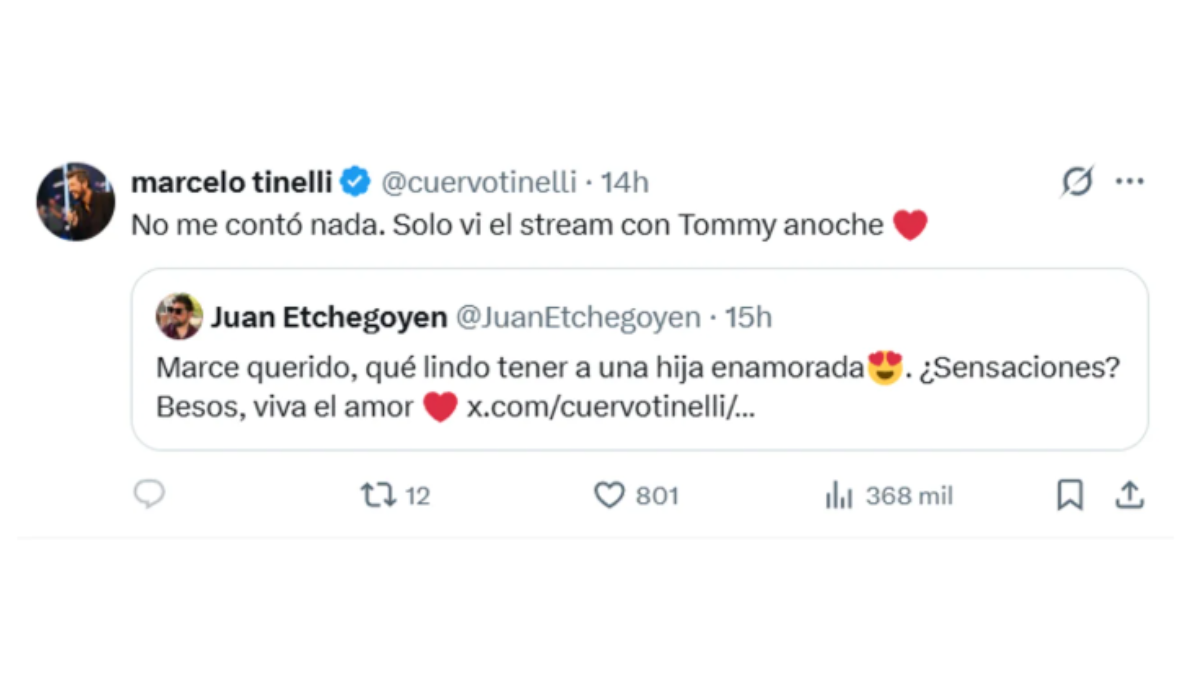Click the 15h timestamp on quoted tweet
This screenshot has width=1200, height=675.
[x=749, y=317]
